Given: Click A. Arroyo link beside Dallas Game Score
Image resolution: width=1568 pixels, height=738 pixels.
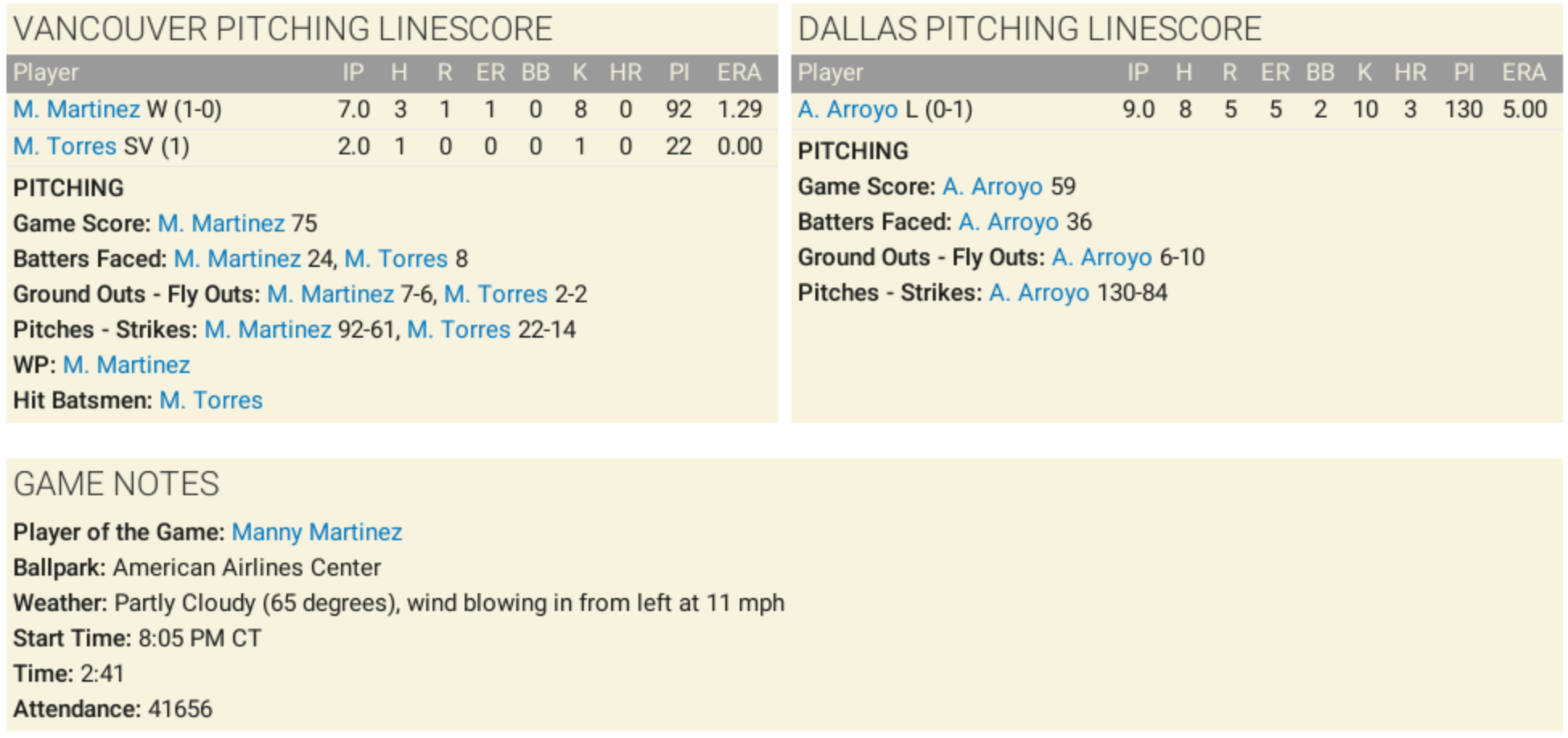Looking at the screenshot, I should (992, 187).
